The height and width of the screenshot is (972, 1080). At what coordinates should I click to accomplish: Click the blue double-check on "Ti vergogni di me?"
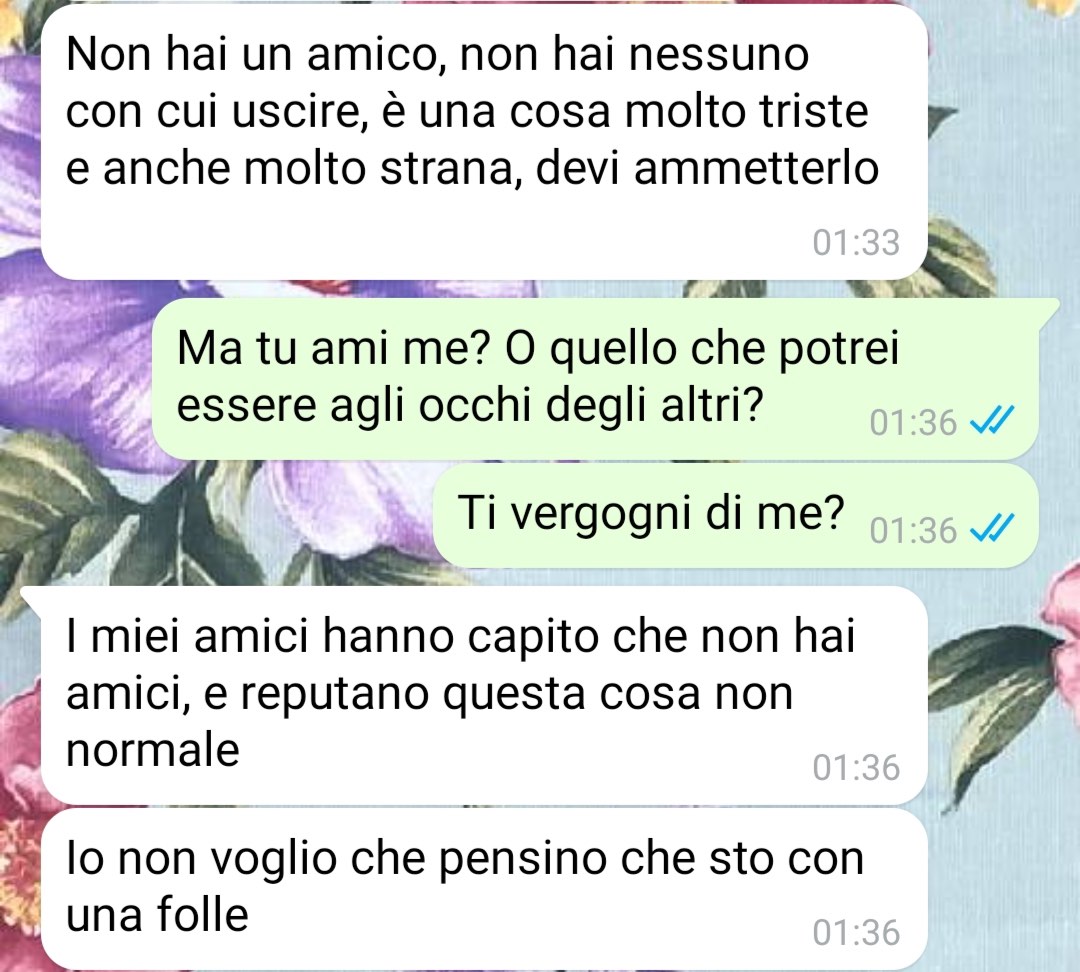(992, 529)
